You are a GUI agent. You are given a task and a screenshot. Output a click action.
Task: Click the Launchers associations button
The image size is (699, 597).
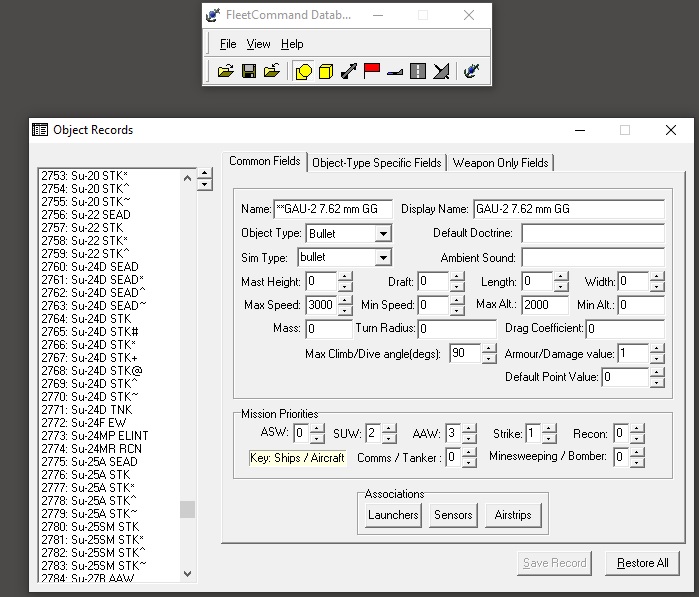(393, 515)
